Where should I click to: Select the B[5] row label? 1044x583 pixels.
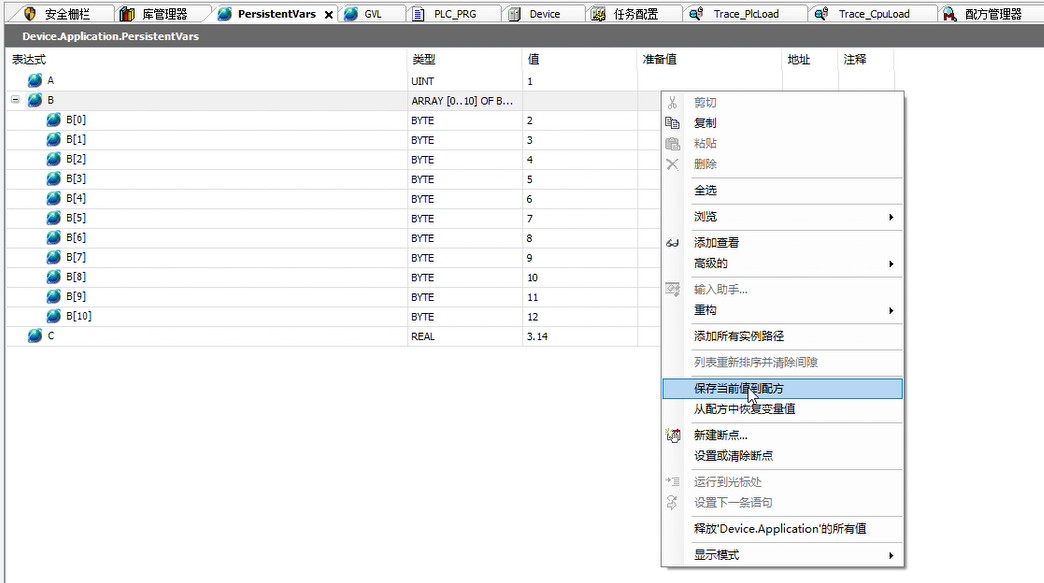(76, 218)
